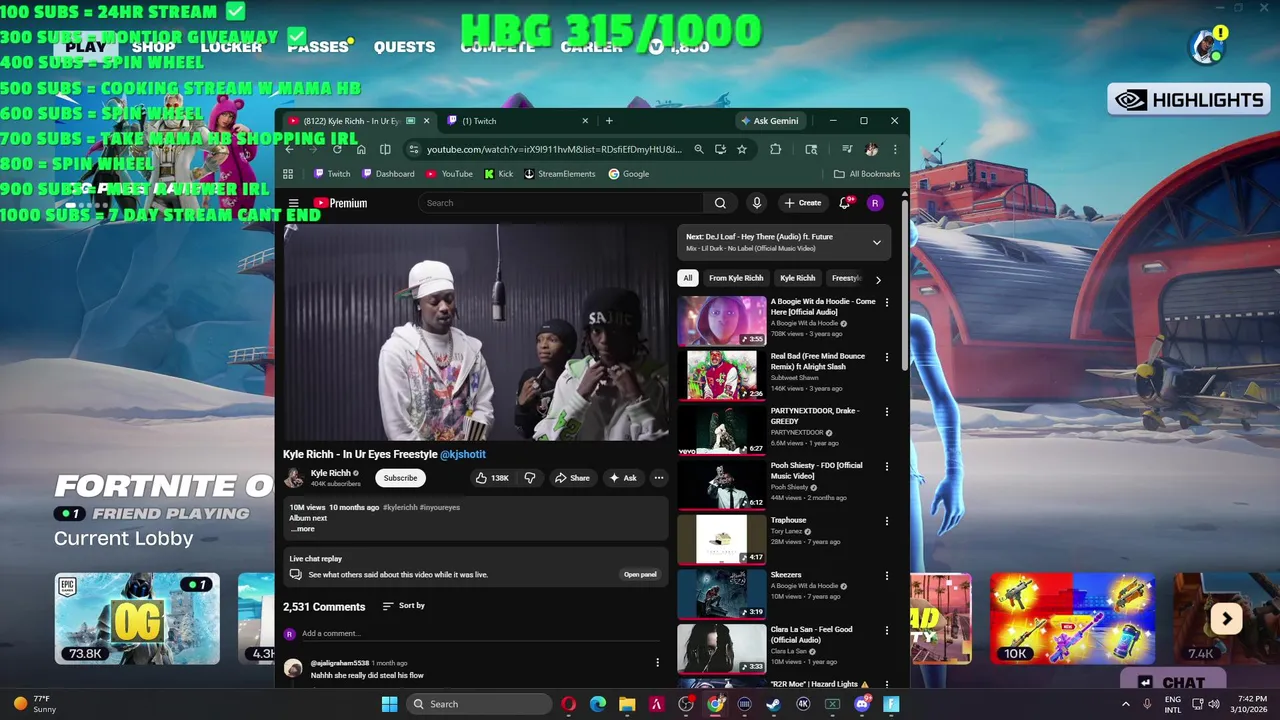Open live chat replay panel
Image resolution: width=1280 pixels, height=720 pixels.
click(640, 575)
